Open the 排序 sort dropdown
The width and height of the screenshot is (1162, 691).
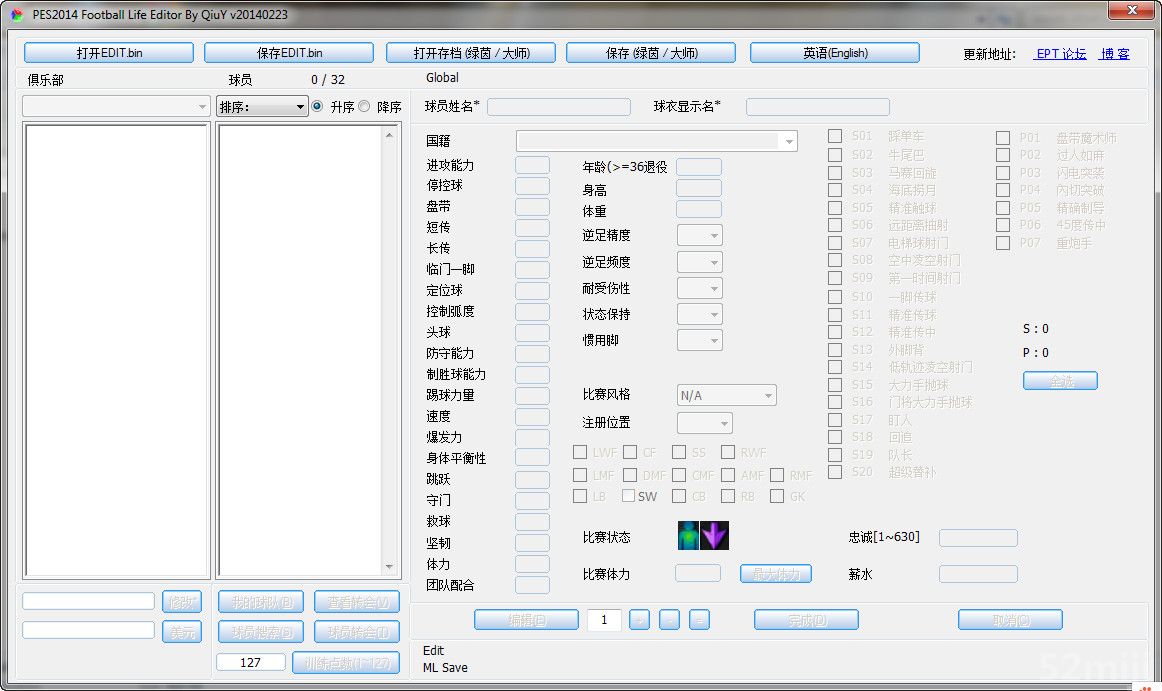(262, 107)
